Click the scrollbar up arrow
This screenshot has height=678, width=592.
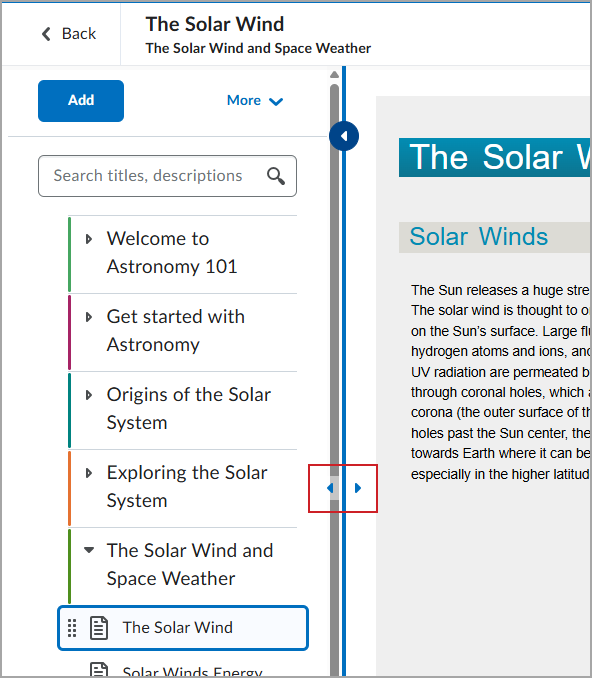click(x=334, y=75)
